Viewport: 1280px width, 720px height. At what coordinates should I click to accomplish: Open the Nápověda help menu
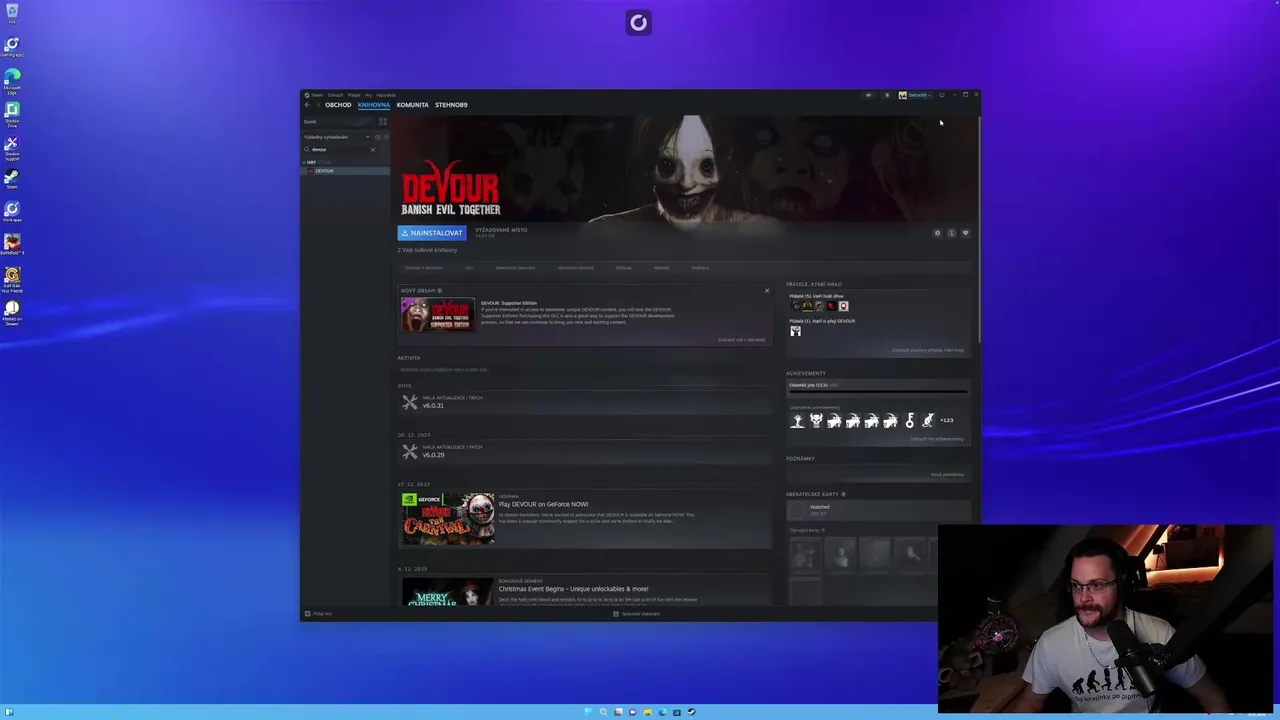386,95
